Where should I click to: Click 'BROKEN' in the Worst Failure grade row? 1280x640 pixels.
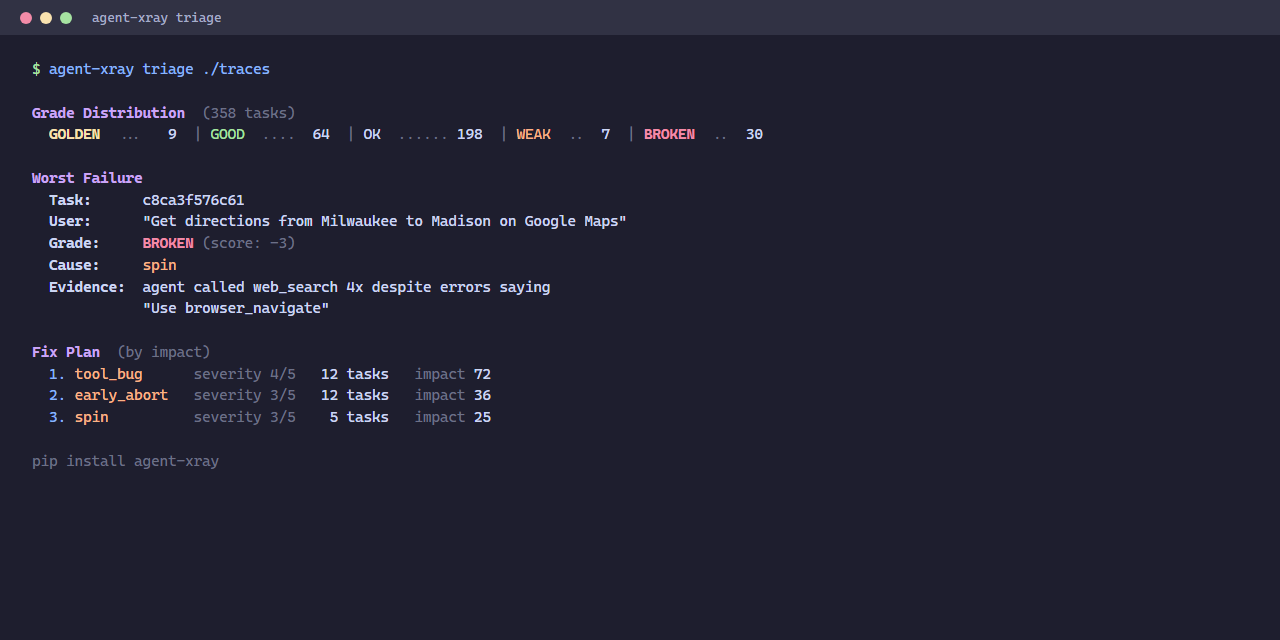coord(168,243)
